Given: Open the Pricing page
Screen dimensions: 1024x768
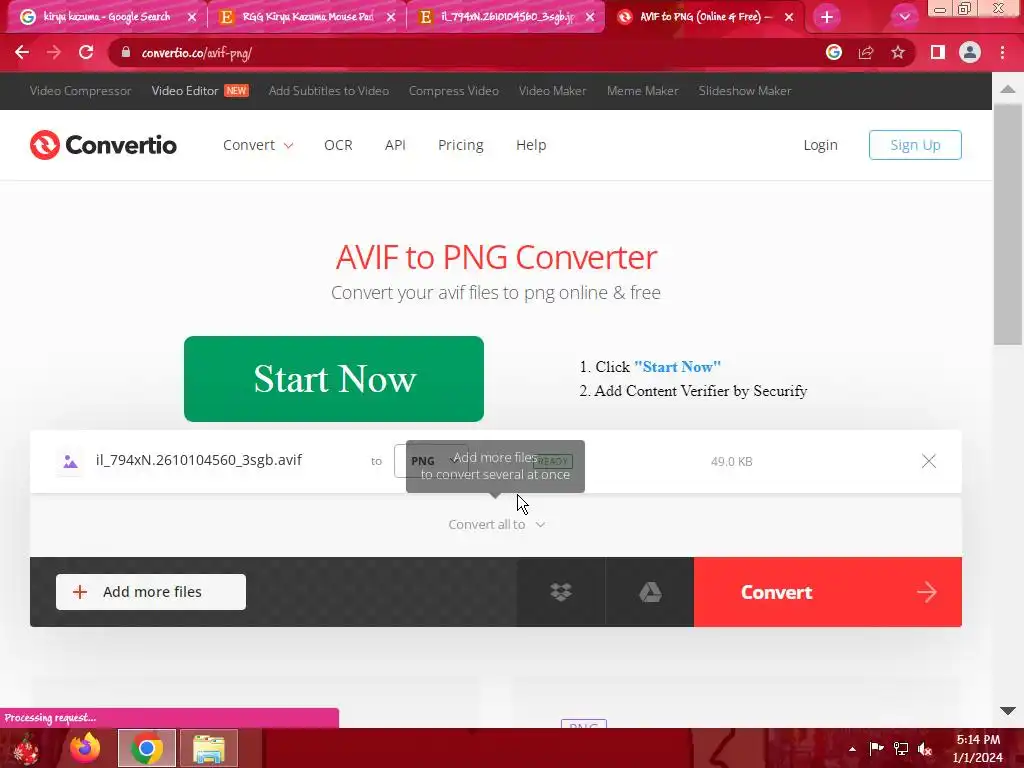Looking at the screenshot, I should [x=460, y=145].
